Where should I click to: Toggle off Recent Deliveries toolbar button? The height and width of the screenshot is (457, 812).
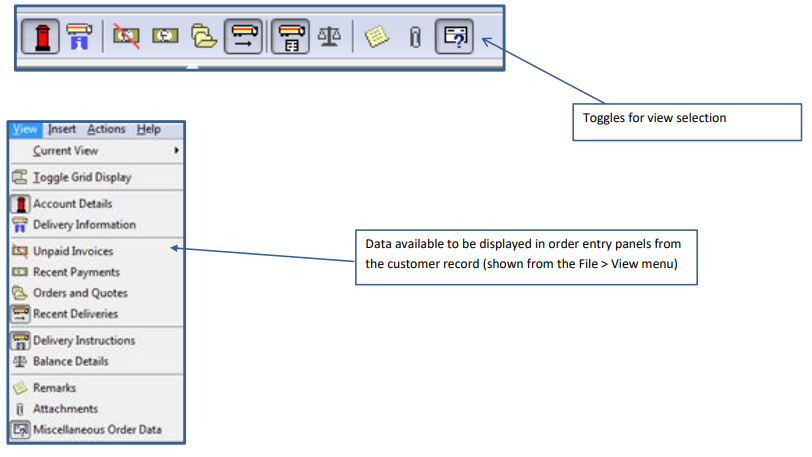click(244, 37)
